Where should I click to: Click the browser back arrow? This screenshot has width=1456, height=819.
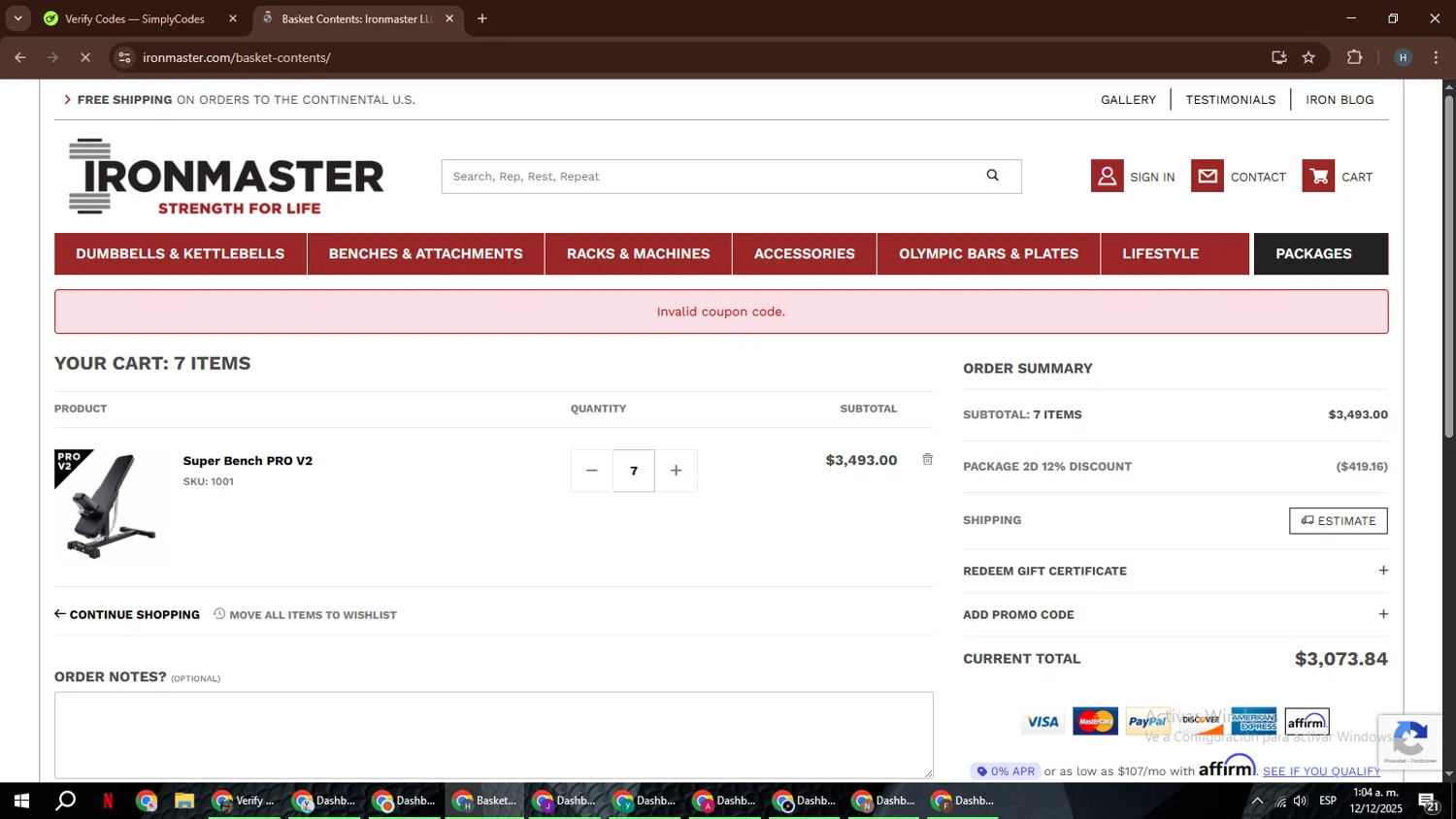point(20,58)
